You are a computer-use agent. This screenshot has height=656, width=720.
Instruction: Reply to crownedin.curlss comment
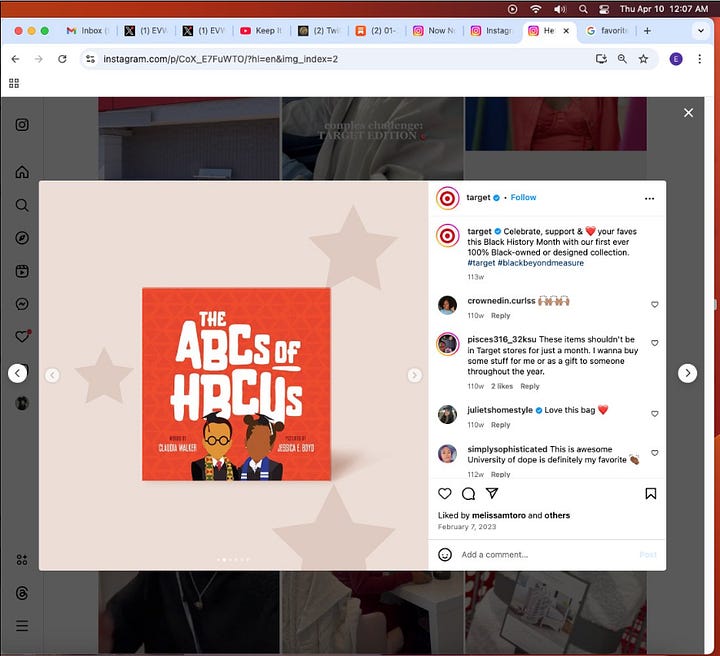pyautogui.click(x=501, y=315)
